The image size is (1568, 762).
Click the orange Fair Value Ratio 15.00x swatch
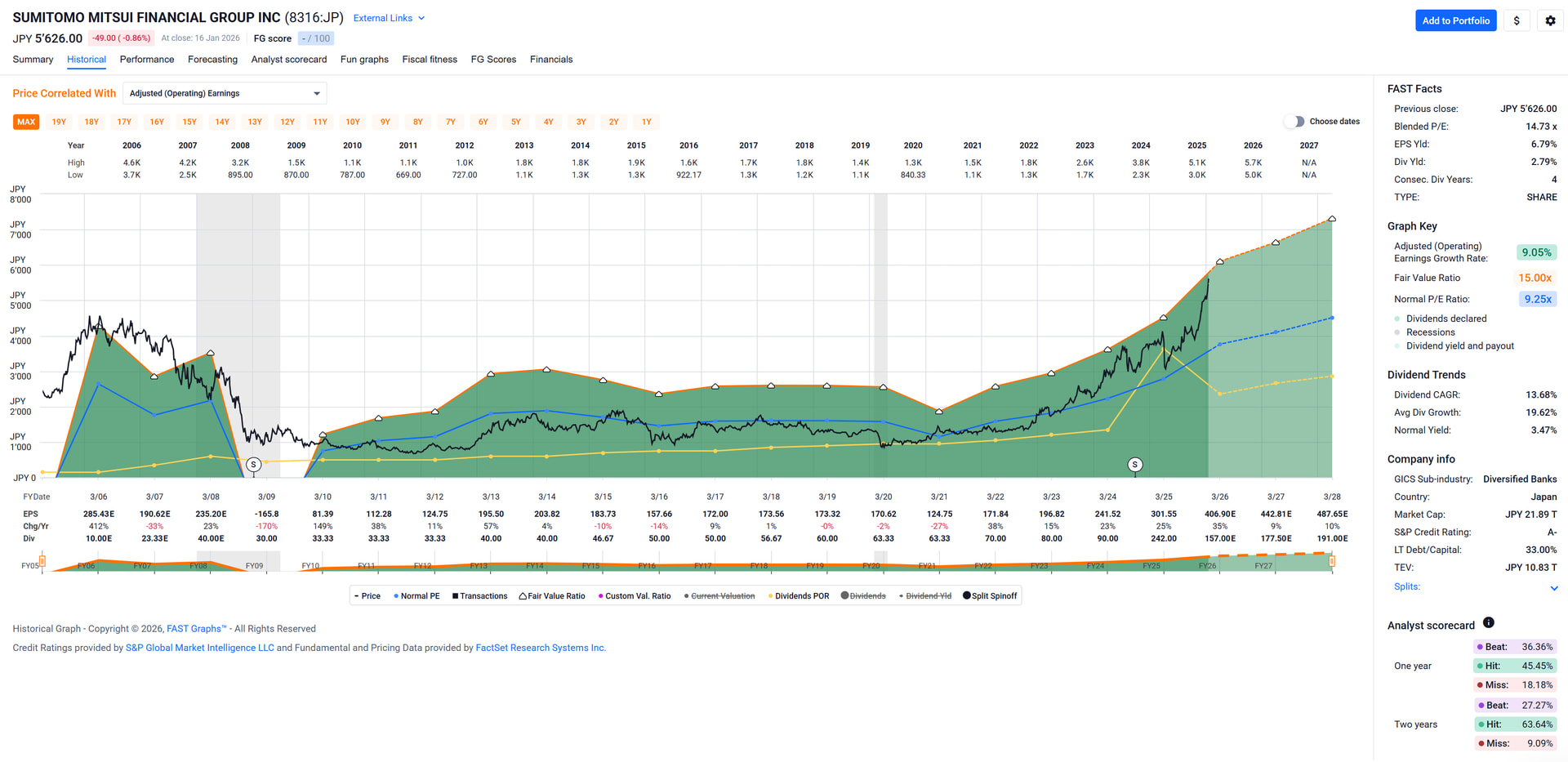click(x=1535, y=279)
